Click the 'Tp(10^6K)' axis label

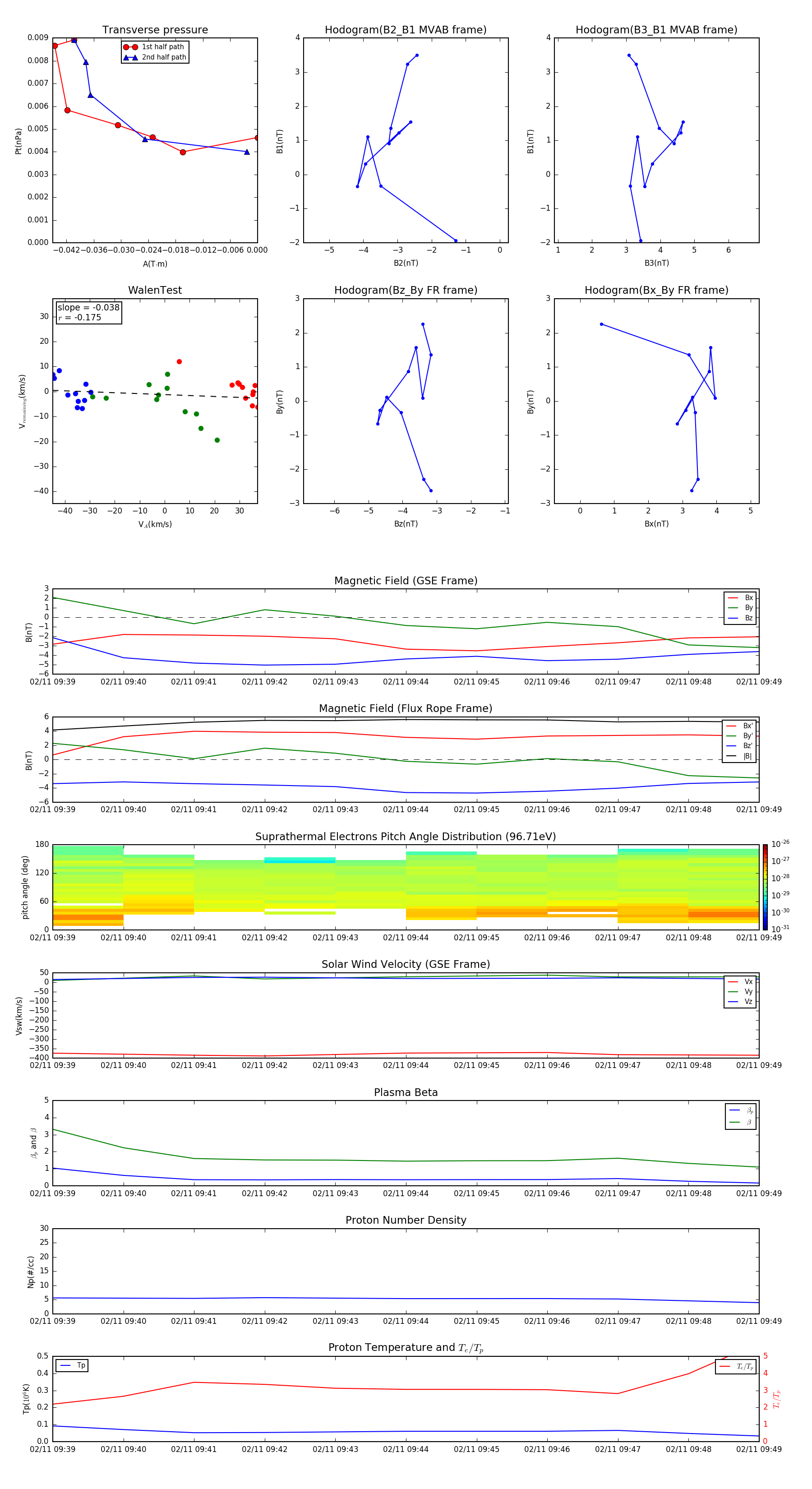[26, 1399]
